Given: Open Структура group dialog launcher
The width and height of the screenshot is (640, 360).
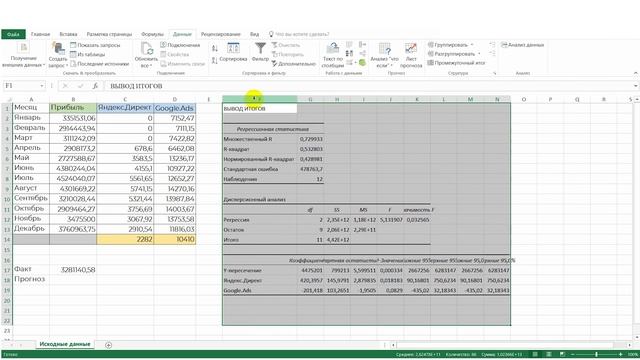Looking at the screenshot, I should [494, 73].
